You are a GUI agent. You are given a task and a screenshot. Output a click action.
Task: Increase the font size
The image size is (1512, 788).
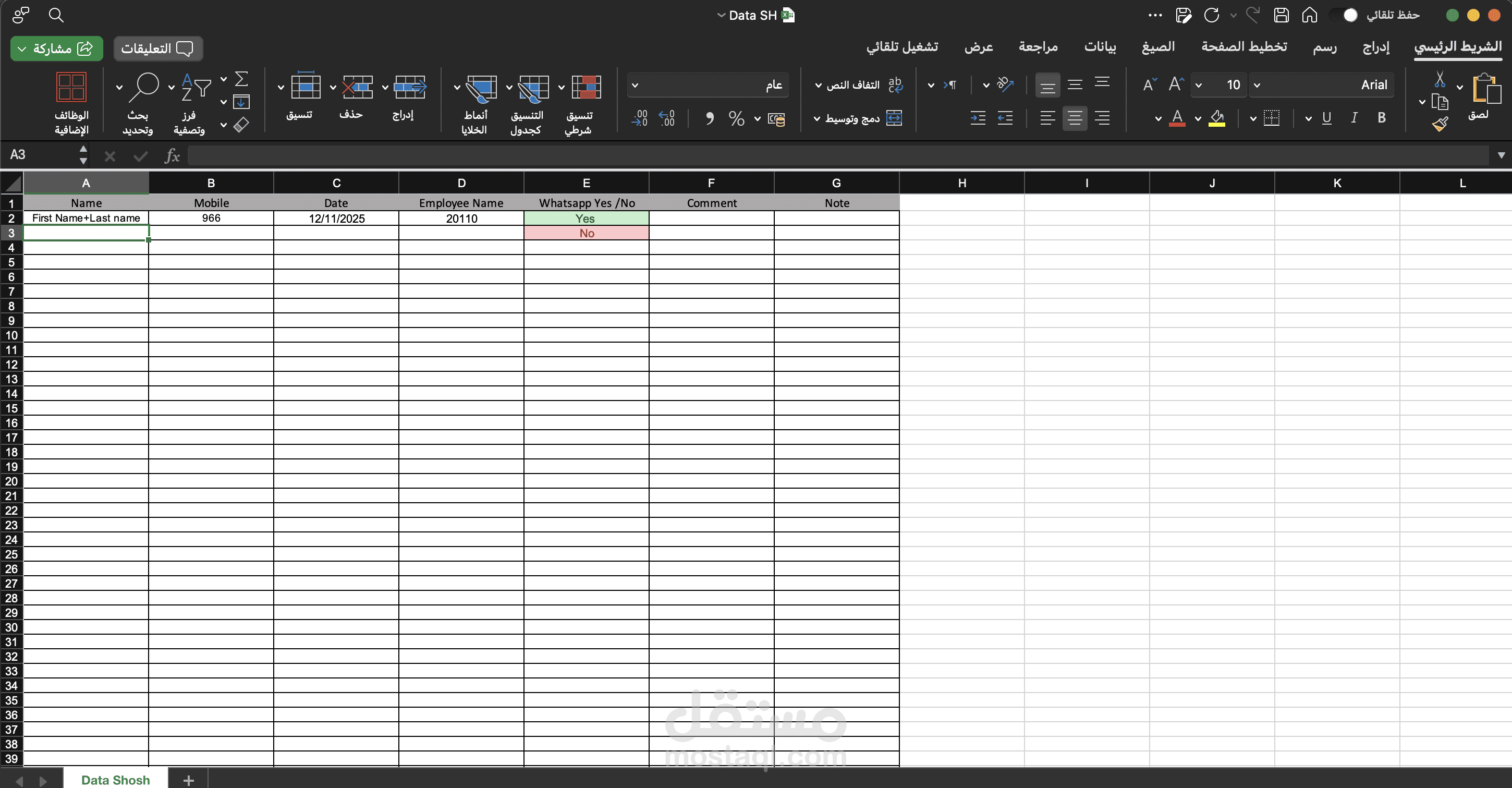coord(1176,84)
